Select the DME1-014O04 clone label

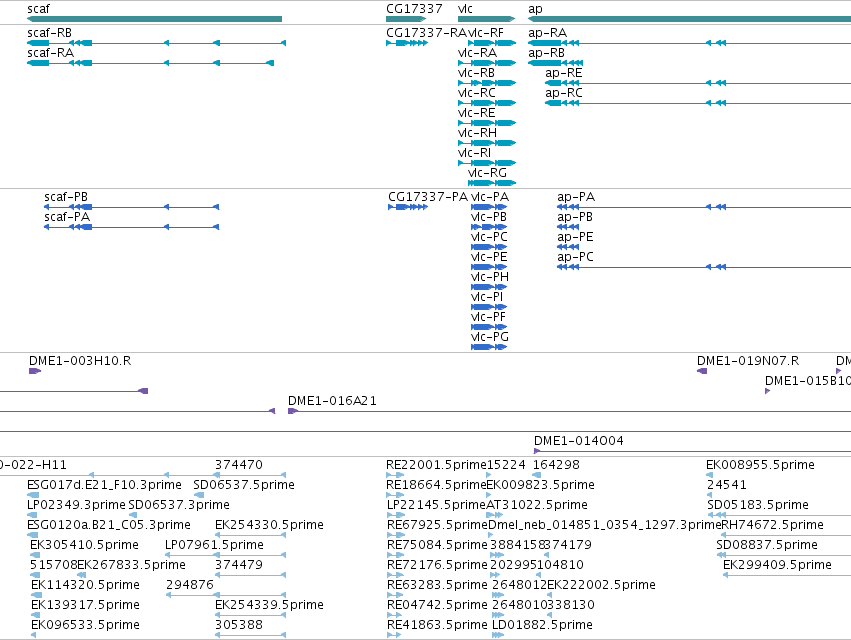[579, 441]
